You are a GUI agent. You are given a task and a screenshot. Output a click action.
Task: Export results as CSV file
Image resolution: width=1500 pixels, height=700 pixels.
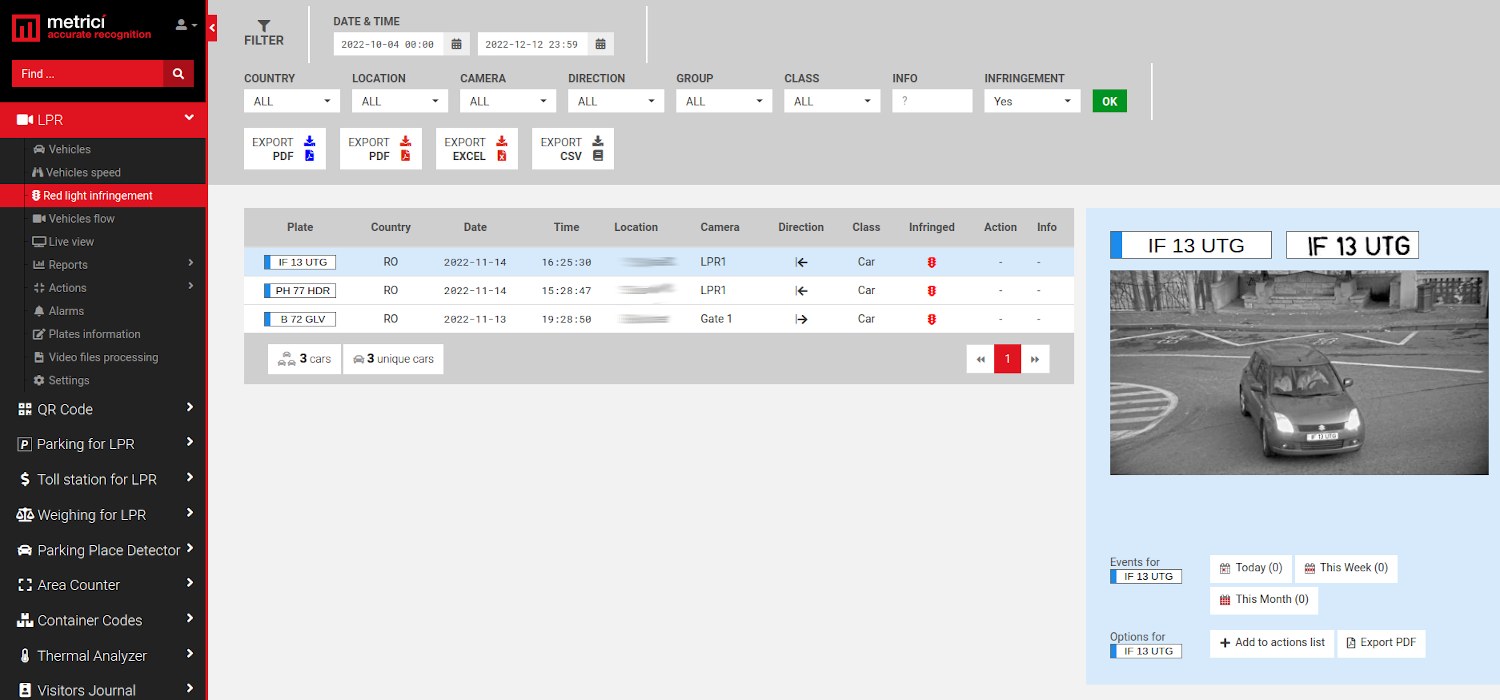[573, 149]
